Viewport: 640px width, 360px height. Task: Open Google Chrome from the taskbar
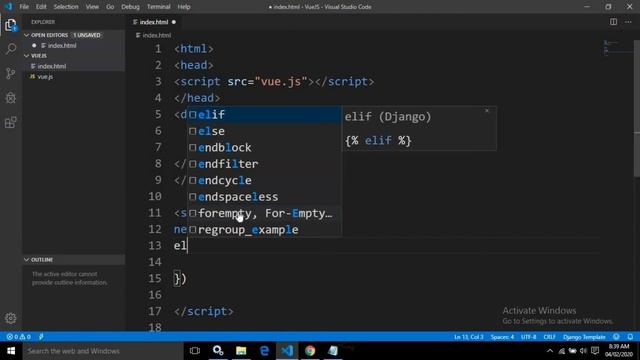pos(310,351)
